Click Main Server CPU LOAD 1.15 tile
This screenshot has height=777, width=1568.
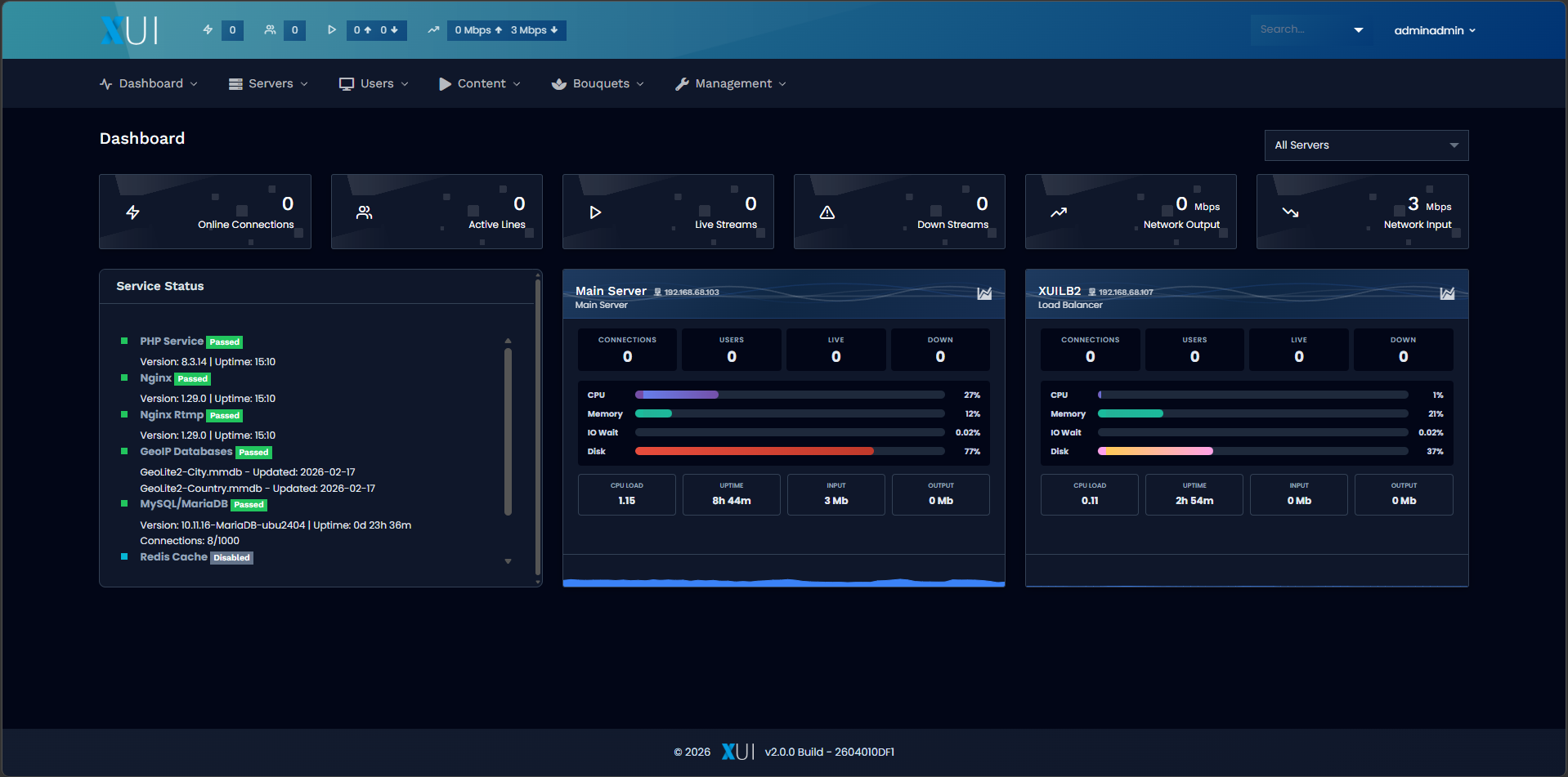pos(627,494)
